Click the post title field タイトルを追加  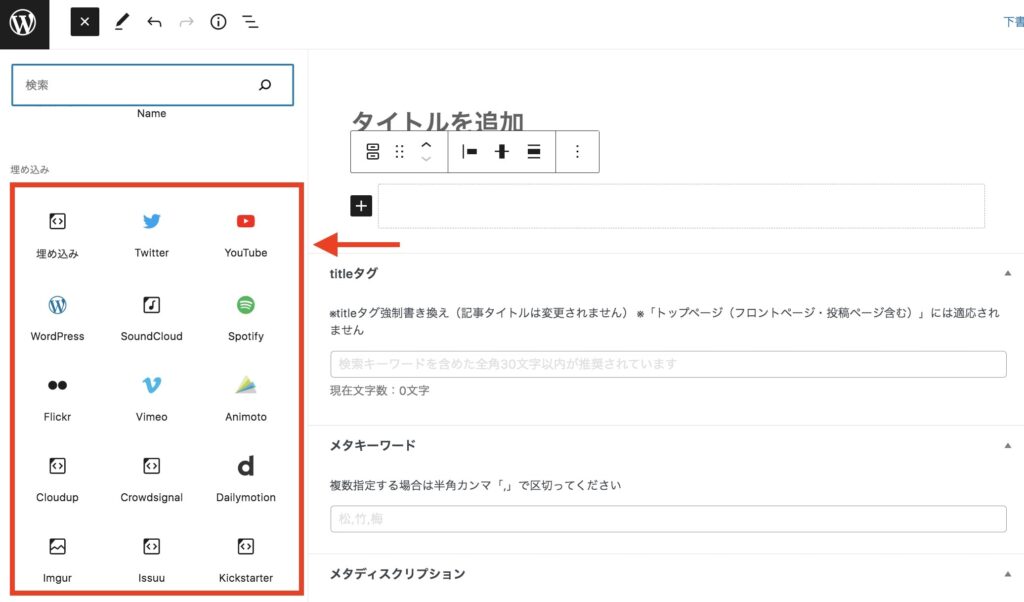click(x=438, y=121)
